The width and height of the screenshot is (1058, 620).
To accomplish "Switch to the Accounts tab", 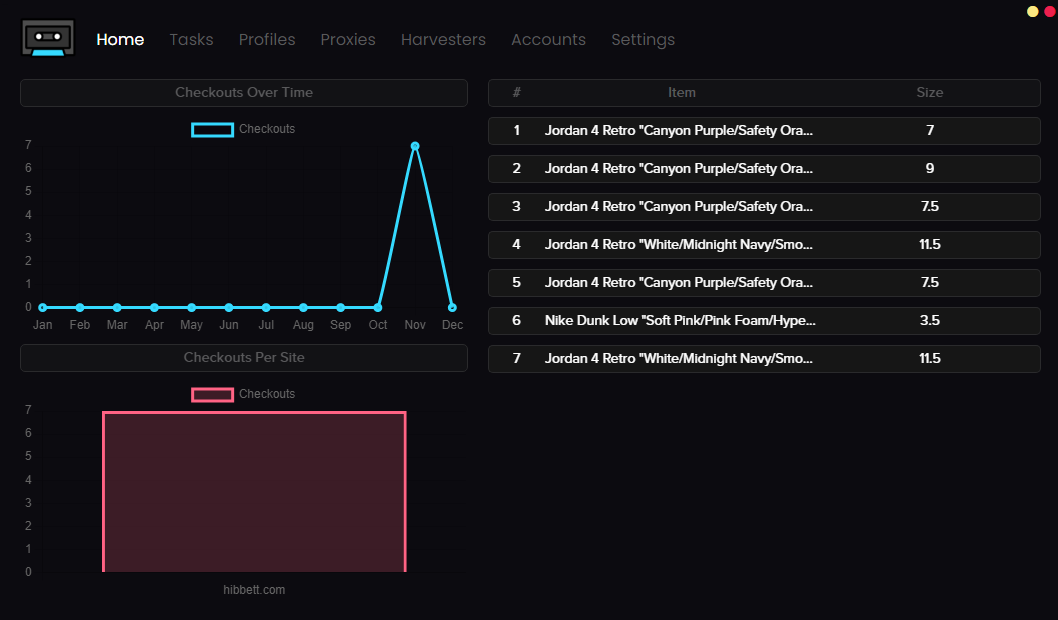I will (548, 40).
